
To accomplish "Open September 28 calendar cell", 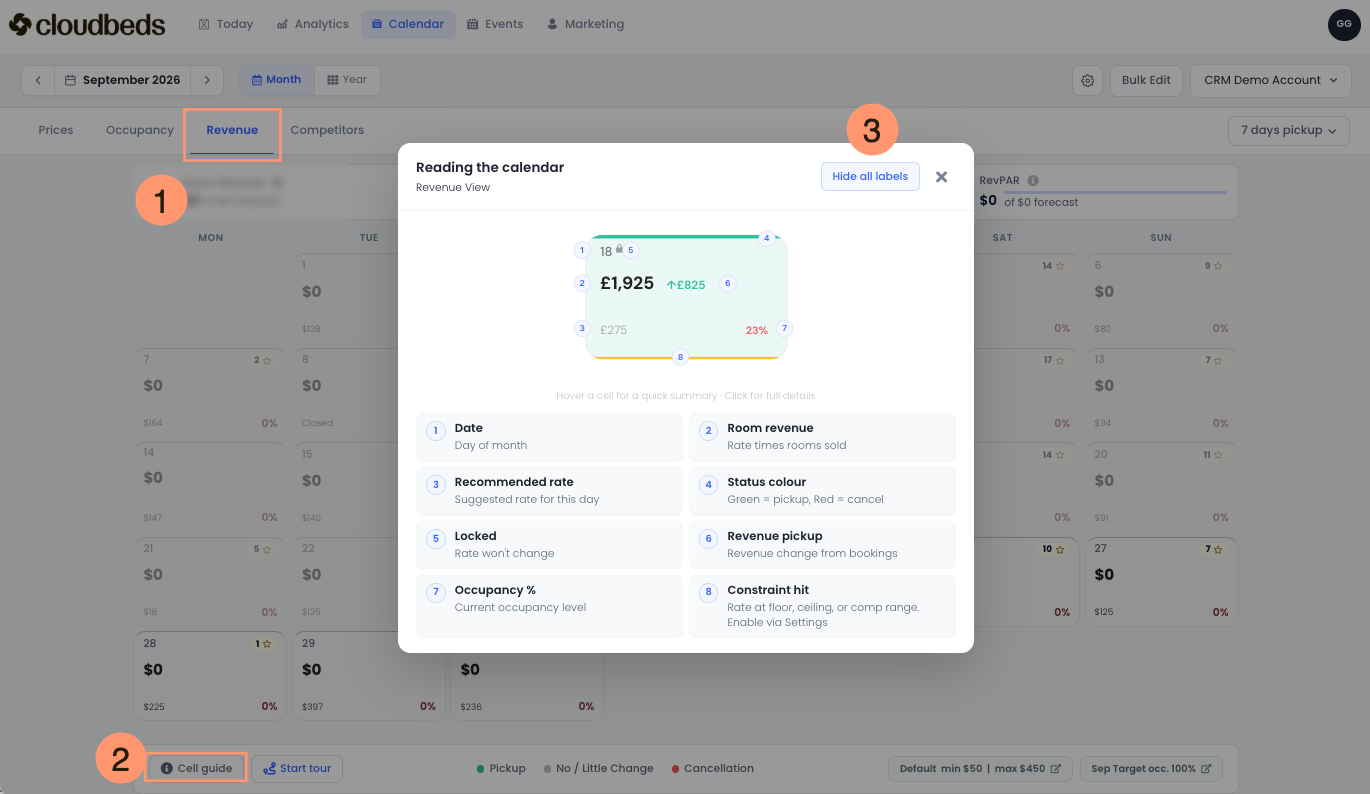I will (x=210, y=675).
